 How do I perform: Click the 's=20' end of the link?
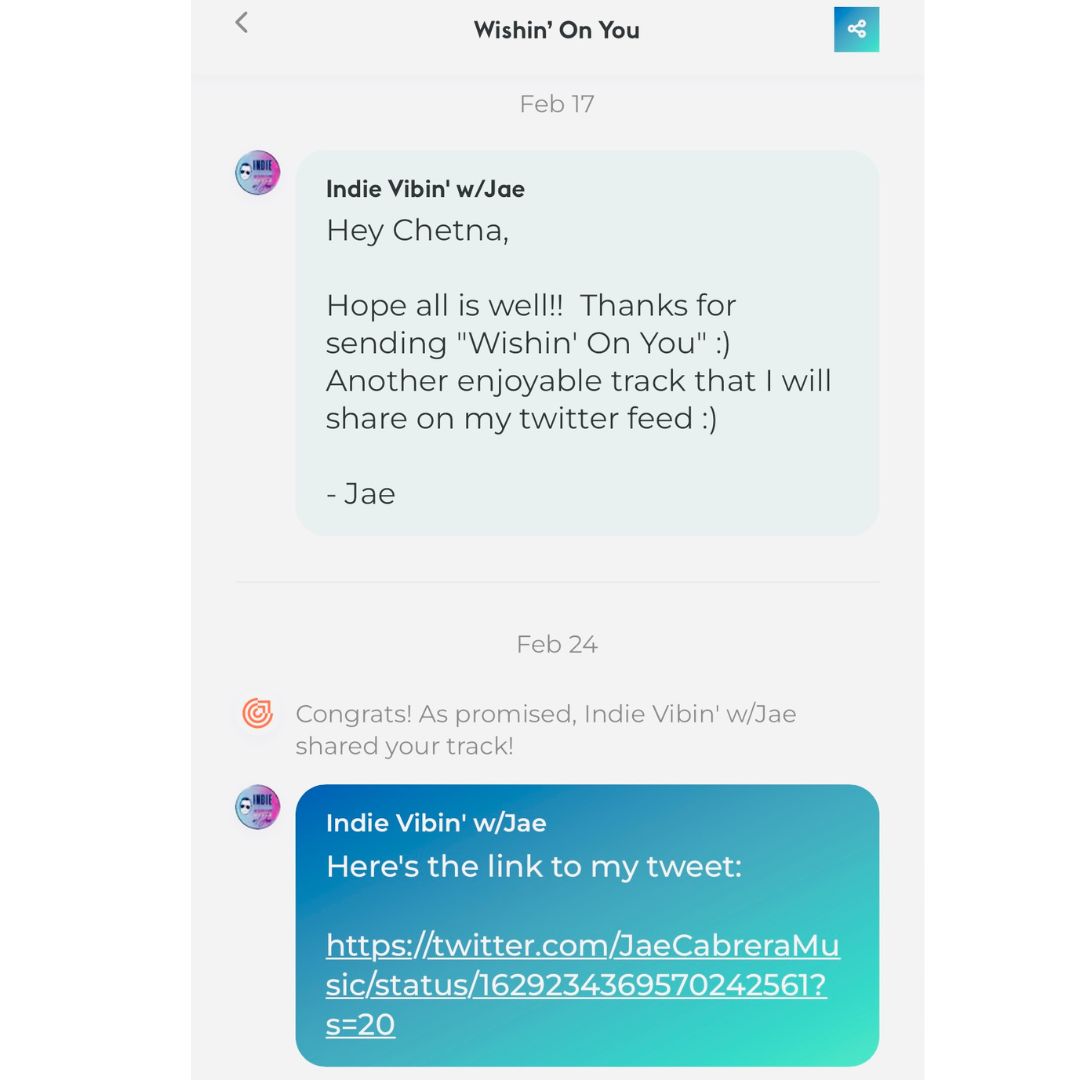(x=360, y=1024)
